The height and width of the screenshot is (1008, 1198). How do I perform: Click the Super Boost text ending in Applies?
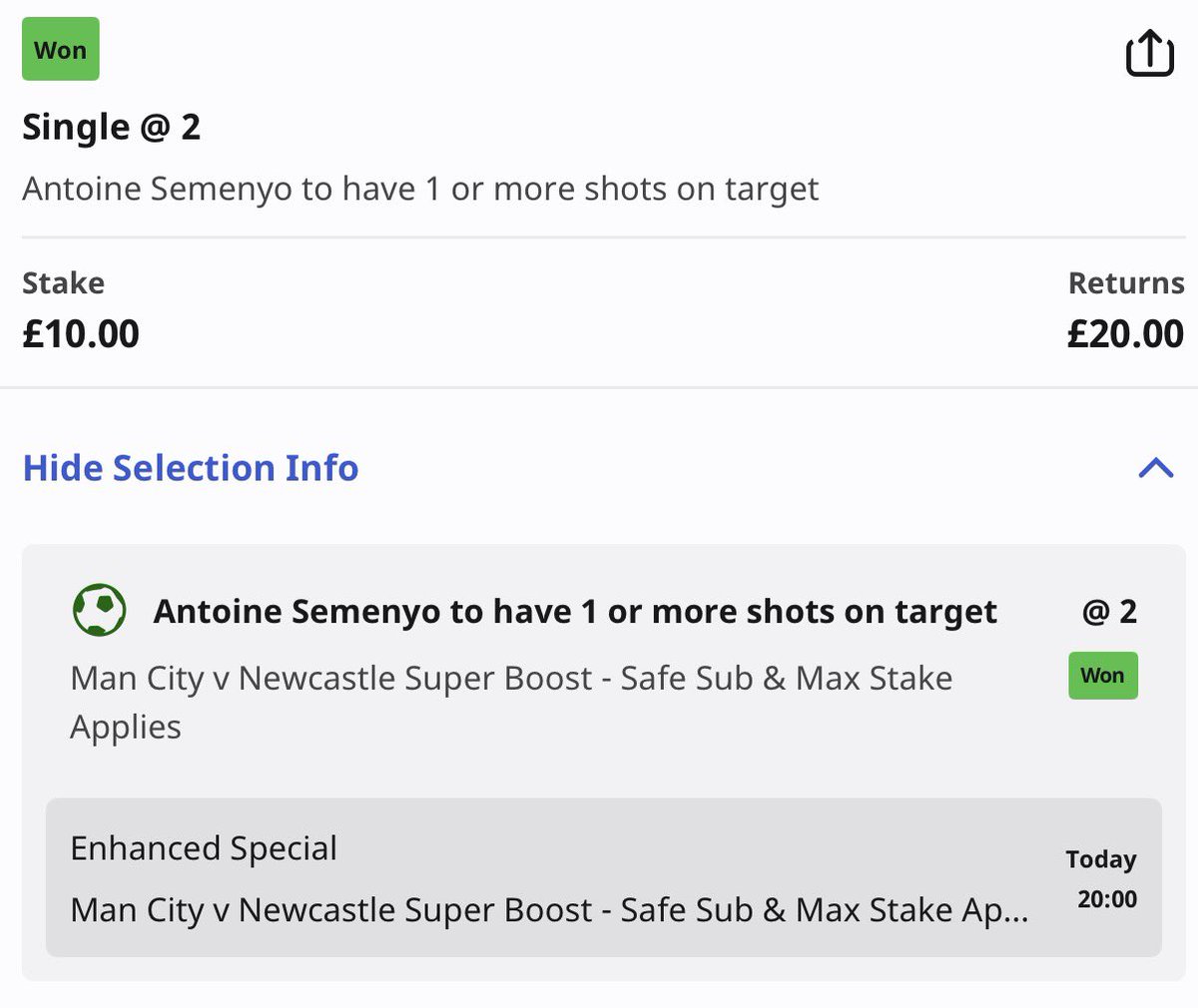click(x=510, y=702)
